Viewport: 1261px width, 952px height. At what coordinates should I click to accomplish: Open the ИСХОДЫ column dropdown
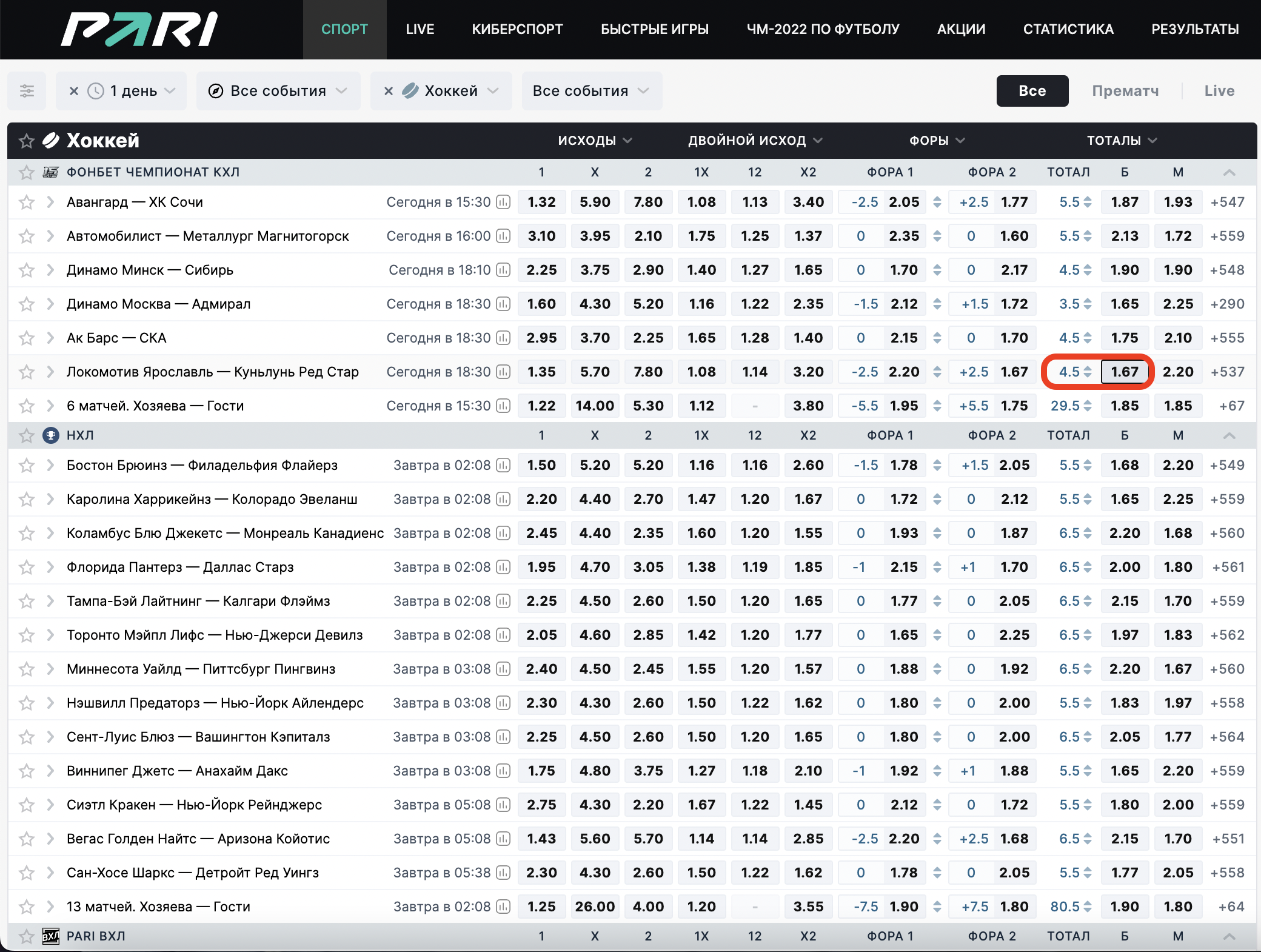point(595,141)
